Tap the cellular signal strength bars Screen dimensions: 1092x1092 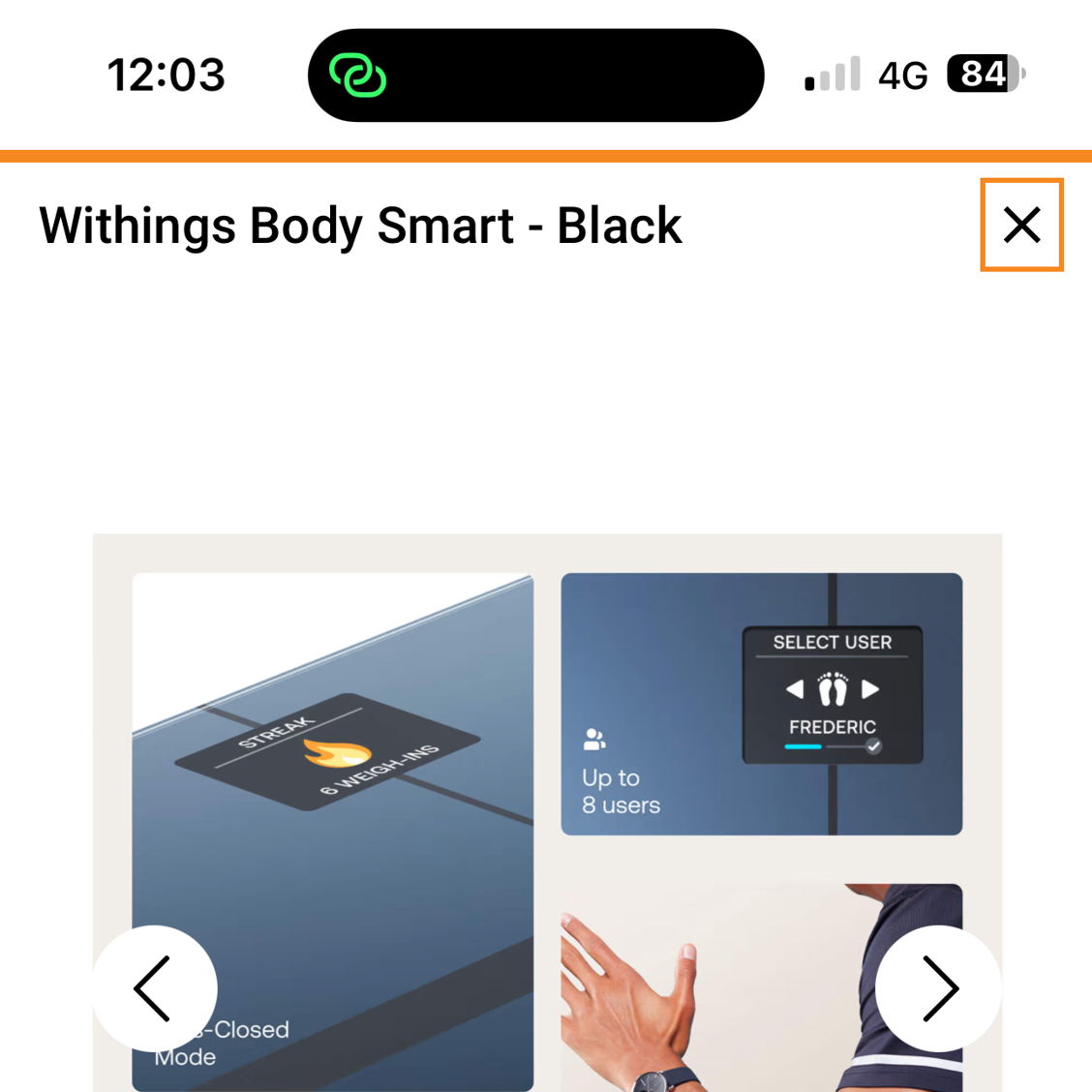(833, 74)
